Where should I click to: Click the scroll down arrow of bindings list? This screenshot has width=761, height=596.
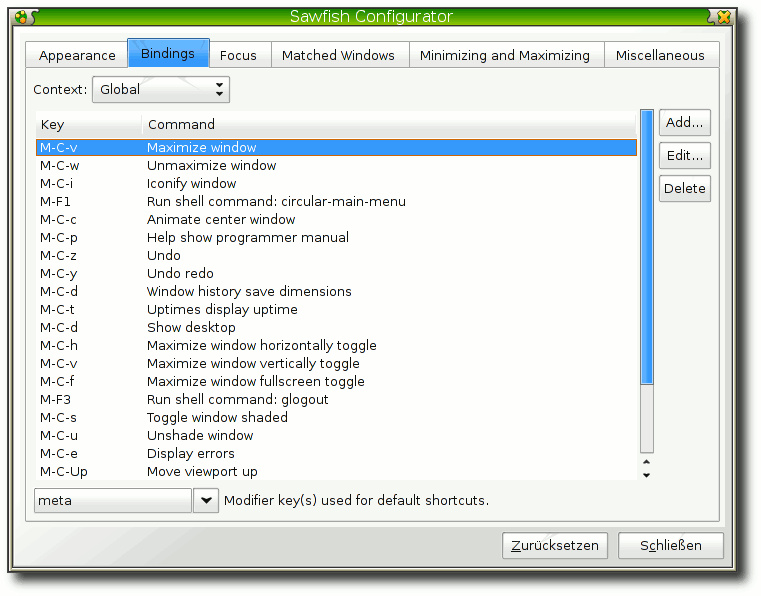coord(647,475)
